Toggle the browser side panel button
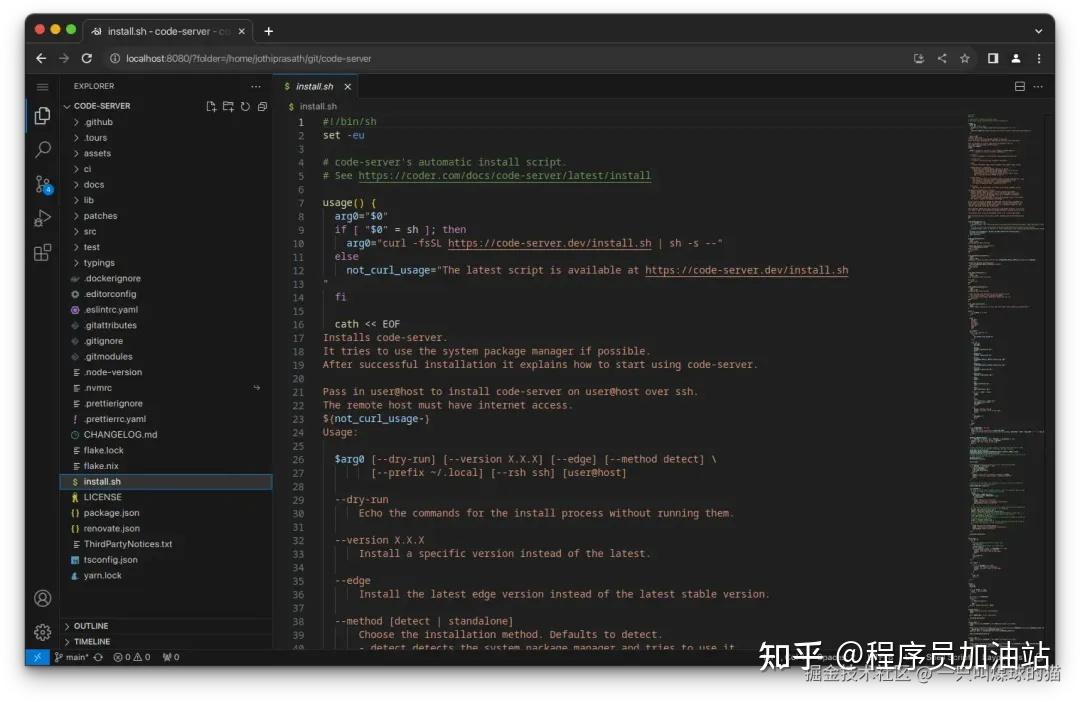 (x=992, y=58)
